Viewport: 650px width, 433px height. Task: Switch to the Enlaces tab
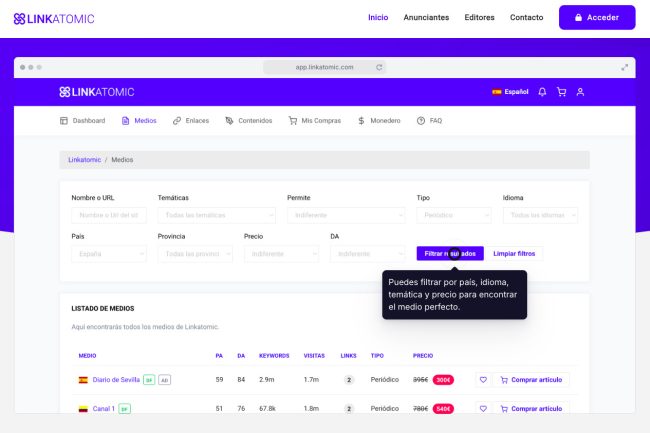[x=191, y=121]
